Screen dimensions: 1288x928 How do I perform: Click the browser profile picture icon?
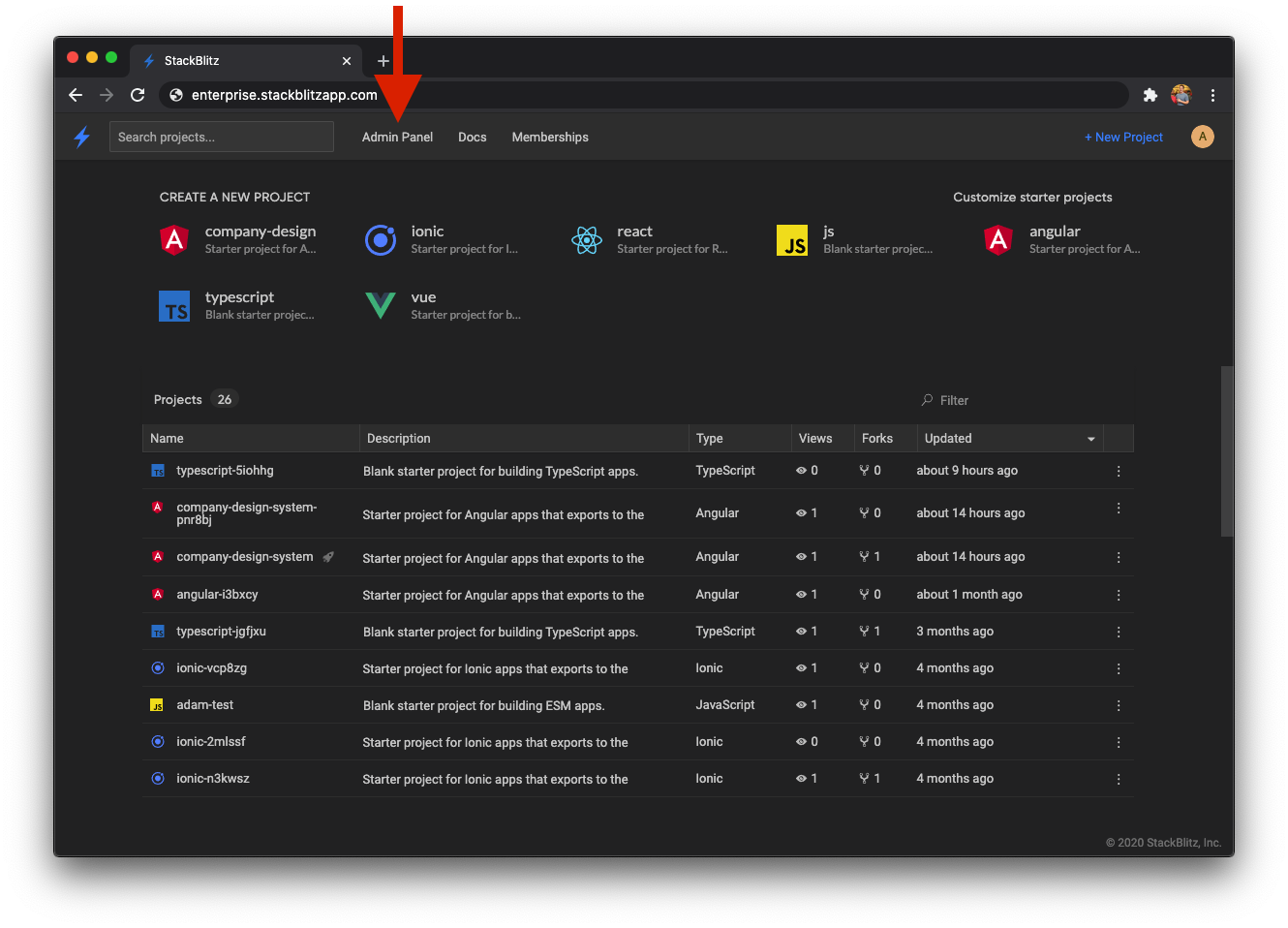tap(1181, 95)
